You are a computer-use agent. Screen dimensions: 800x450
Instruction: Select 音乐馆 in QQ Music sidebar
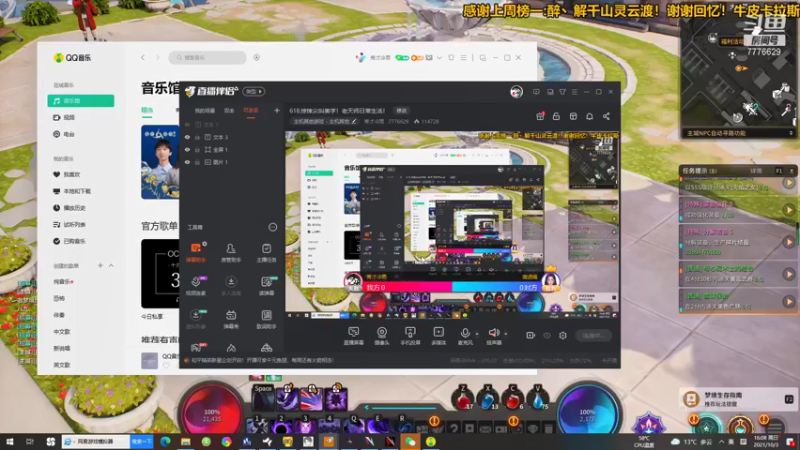81,101
